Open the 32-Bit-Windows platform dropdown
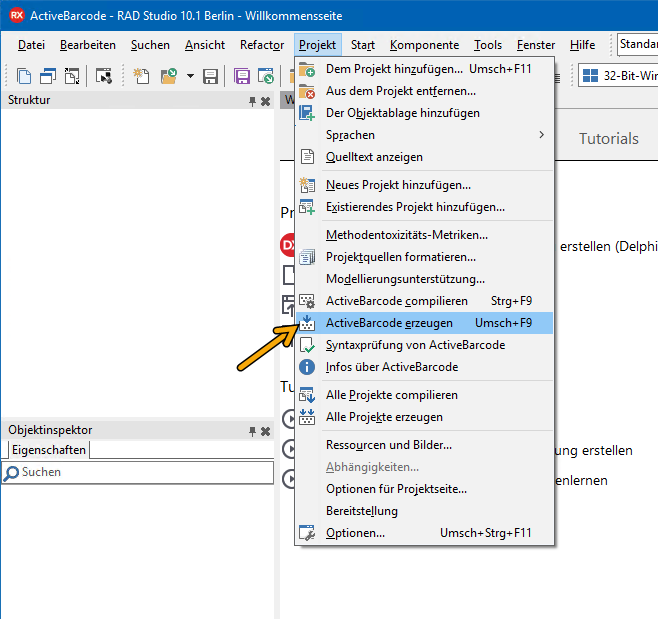 [618, 76]
